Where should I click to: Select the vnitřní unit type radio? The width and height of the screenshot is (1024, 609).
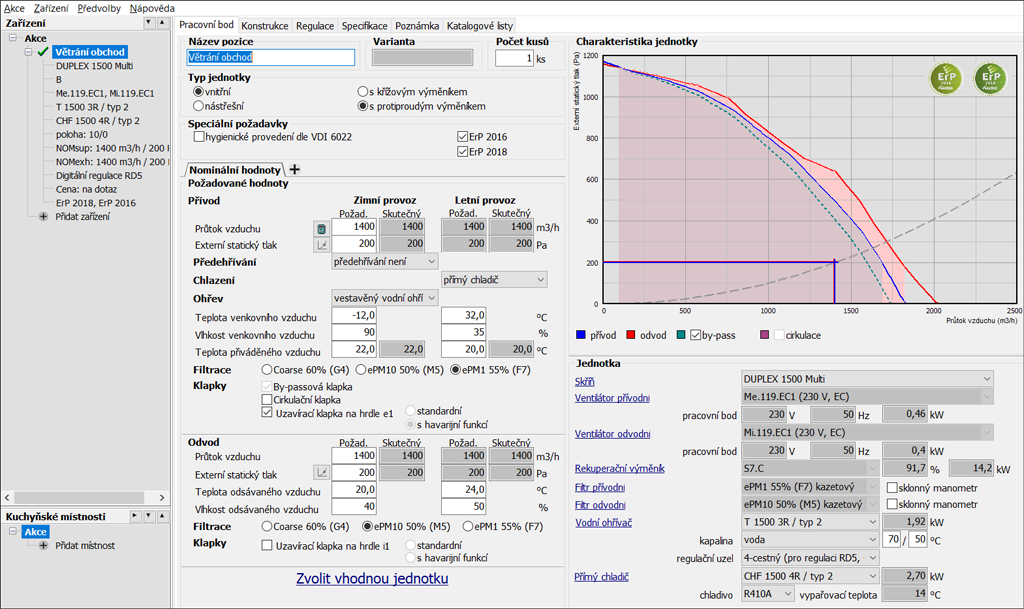(x=199, y=91)
